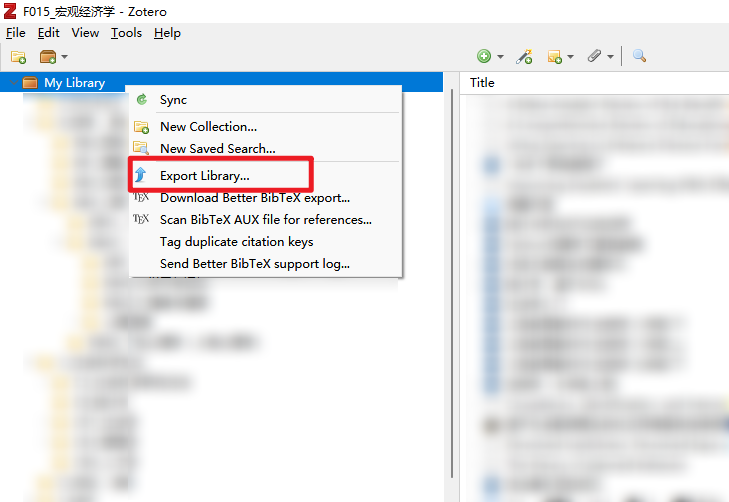Image resolution: width=729 pixels, height=502 pixels.
Task: Open the File menu
Action: pos(15,33)
